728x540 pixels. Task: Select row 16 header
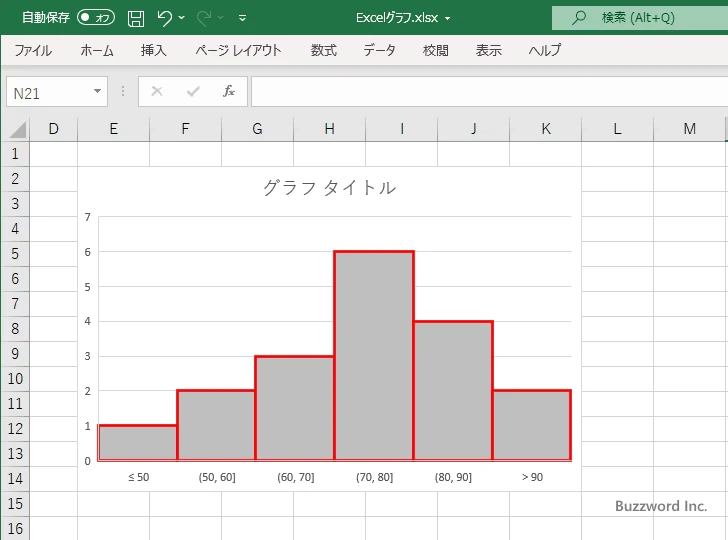(x=15, y=528)
